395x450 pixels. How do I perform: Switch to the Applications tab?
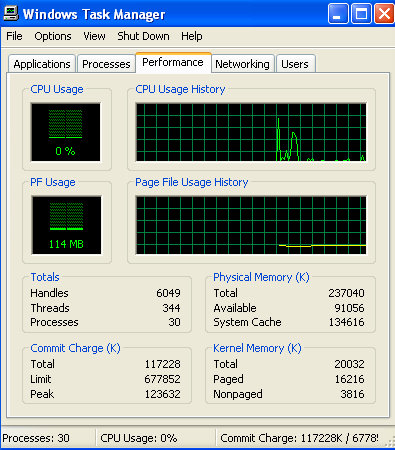click(42, 64)
